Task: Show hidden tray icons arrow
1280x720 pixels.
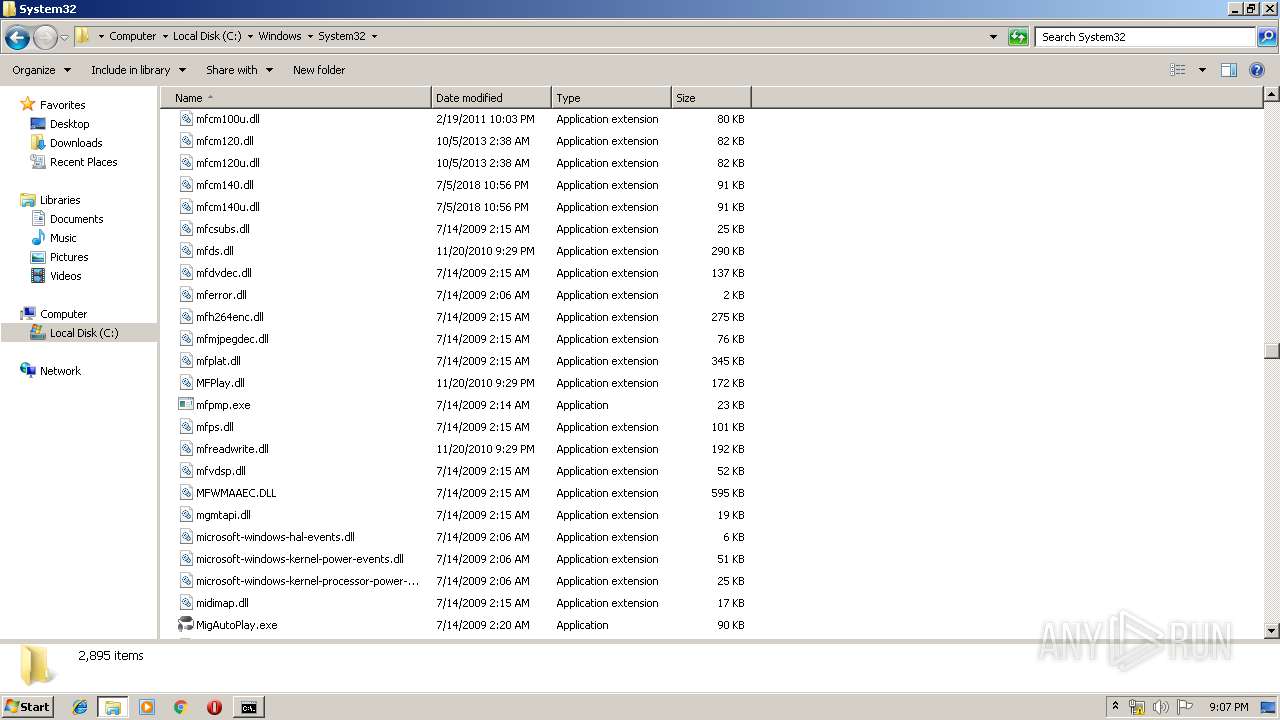Action: (1115, 706)
